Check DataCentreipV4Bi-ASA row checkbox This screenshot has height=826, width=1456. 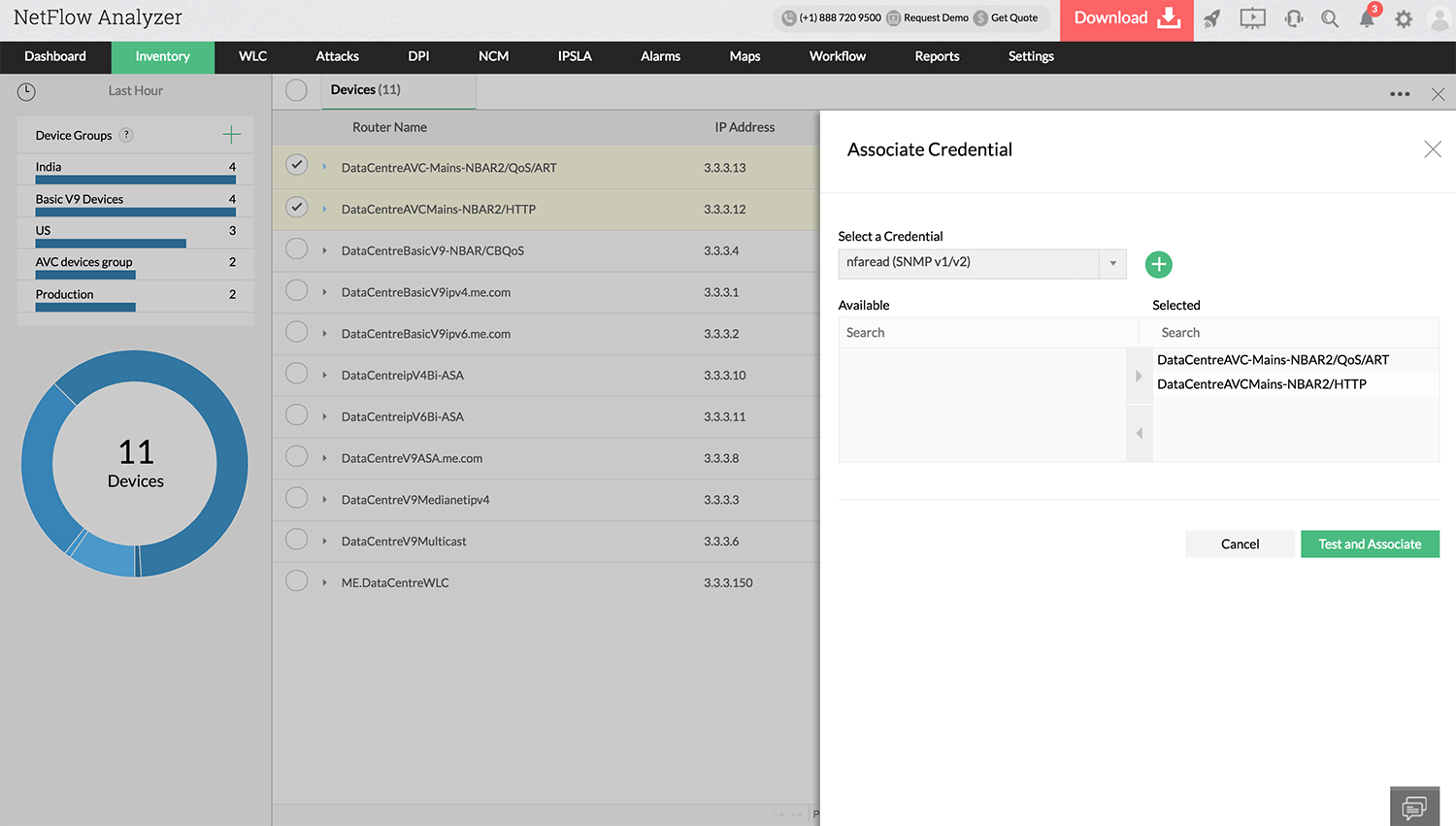(297, 374)
